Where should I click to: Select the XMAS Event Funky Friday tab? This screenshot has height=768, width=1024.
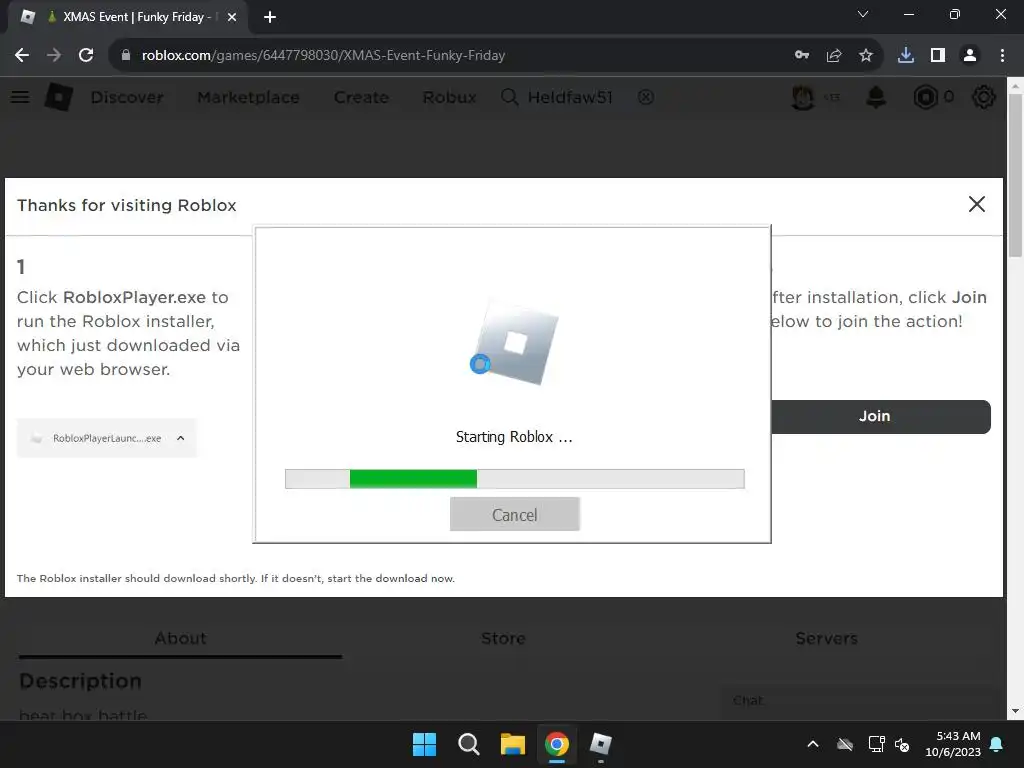coord(127,17)
